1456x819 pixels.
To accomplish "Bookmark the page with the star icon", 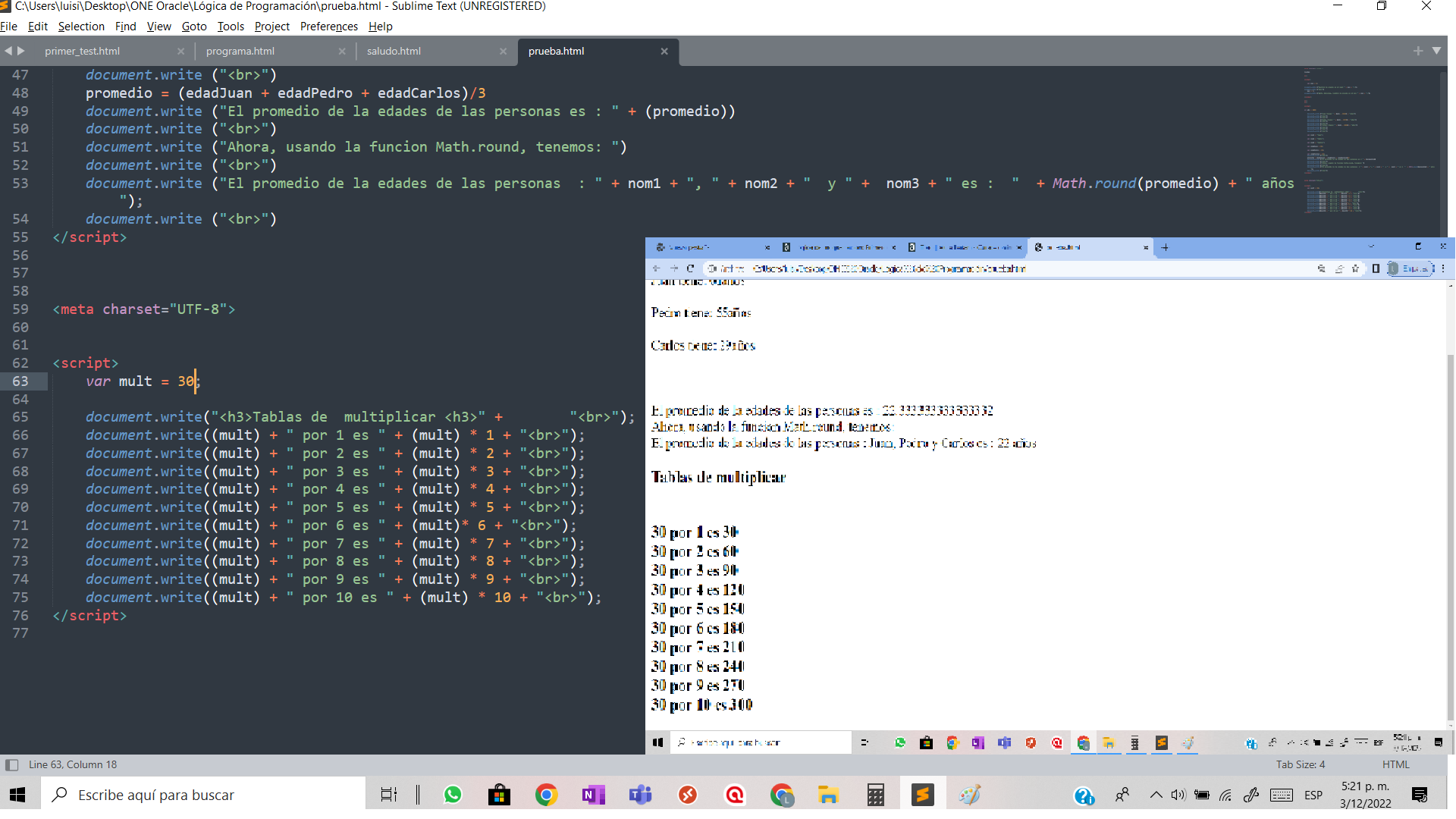I will coord(1355,268).
